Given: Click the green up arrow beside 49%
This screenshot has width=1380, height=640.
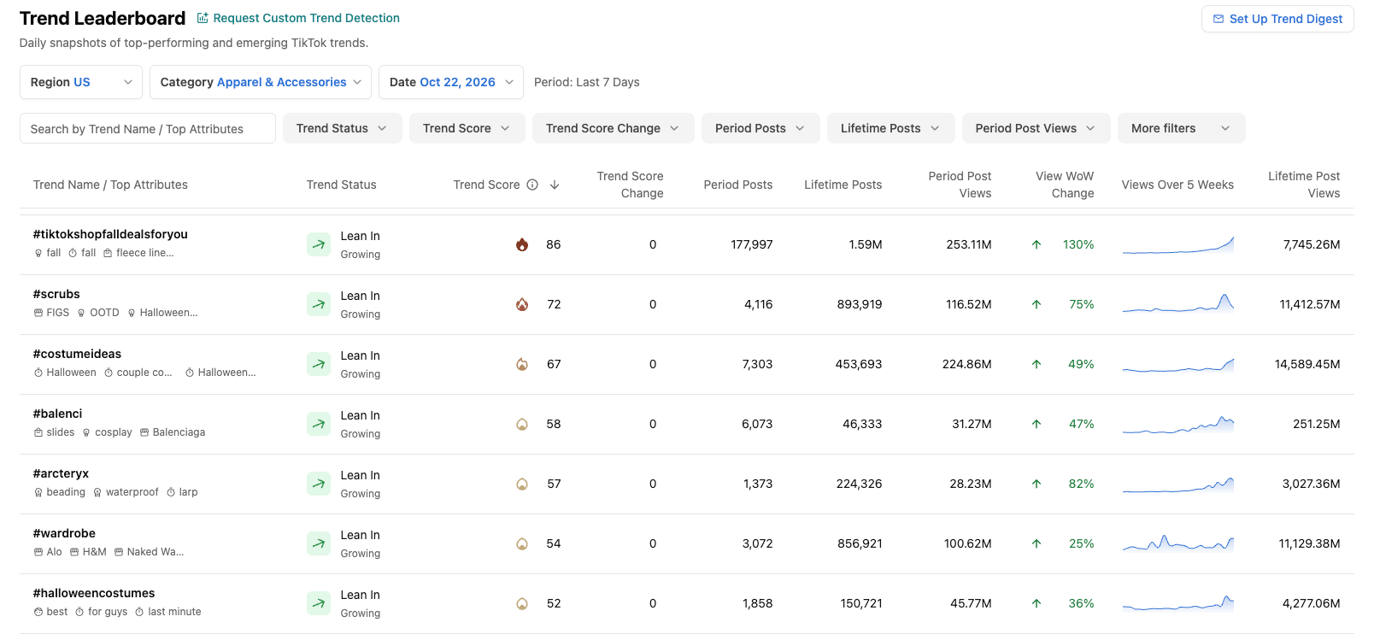Looking at the screenshot, I should click(1036, 365).
